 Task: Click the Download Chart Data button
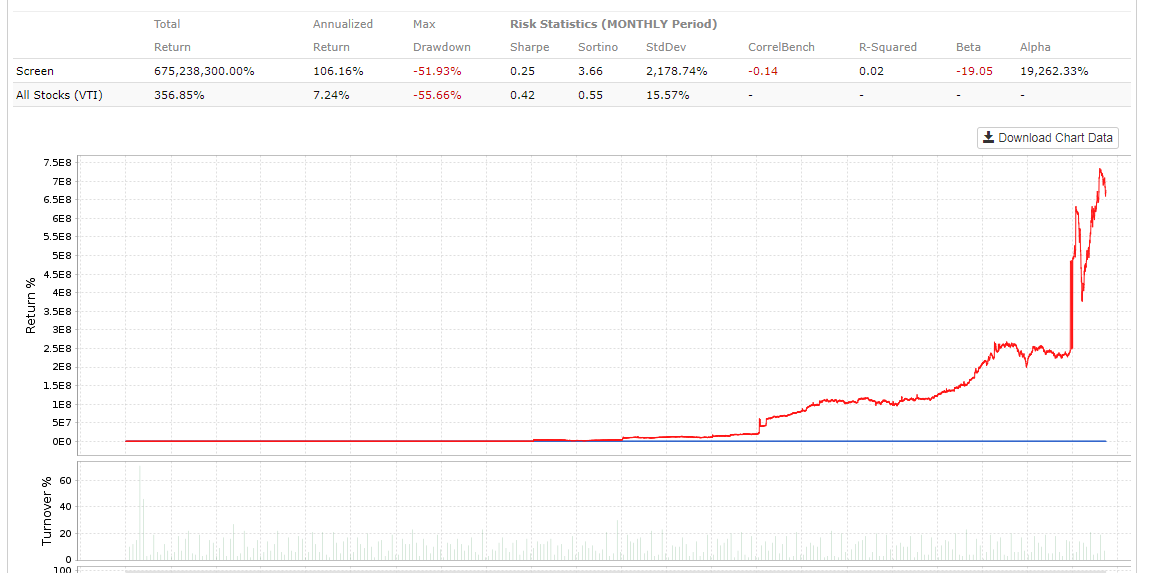1047,138
